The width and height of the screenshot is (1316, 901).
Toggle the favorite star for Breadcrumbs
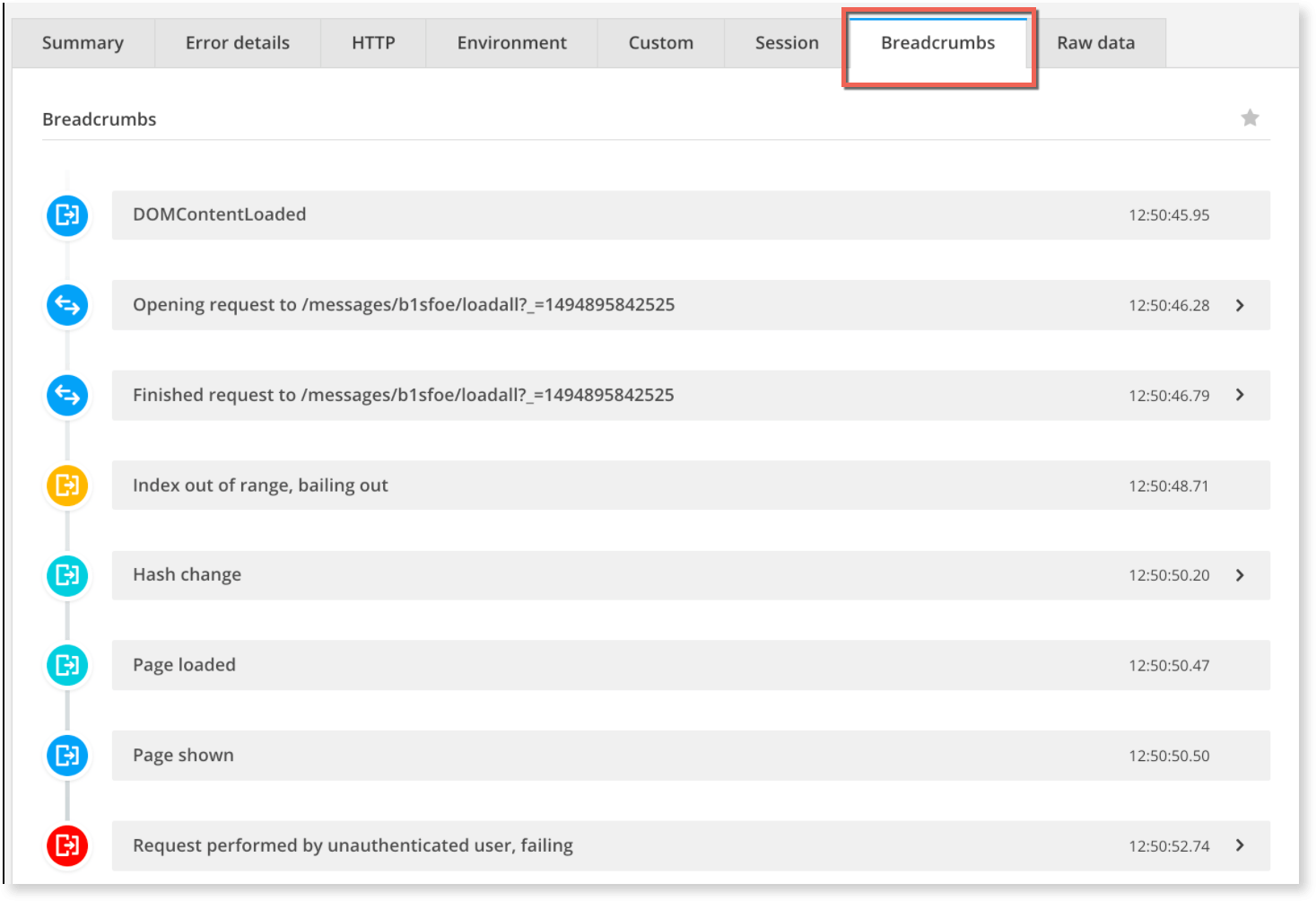pyautogui.click(x=1250, y=118)
